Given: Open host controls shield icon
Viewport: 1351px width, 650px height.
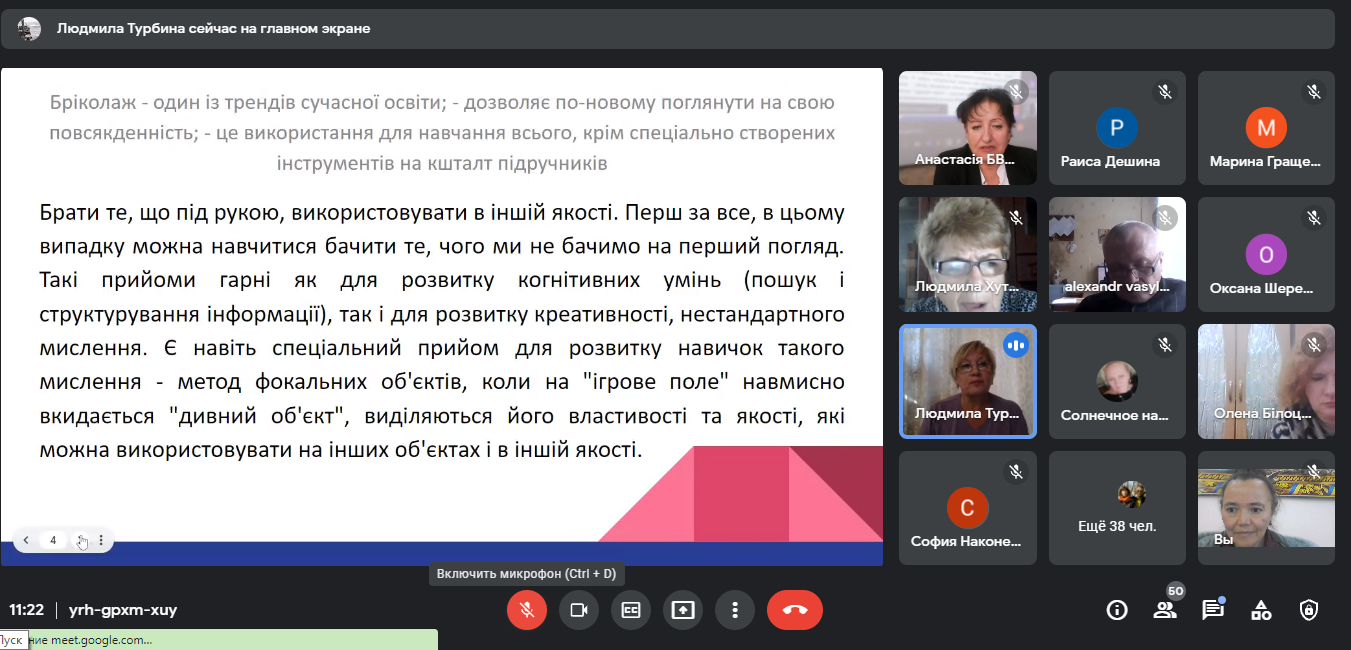Looking at the screenshot, I should tap(1308, 610).
